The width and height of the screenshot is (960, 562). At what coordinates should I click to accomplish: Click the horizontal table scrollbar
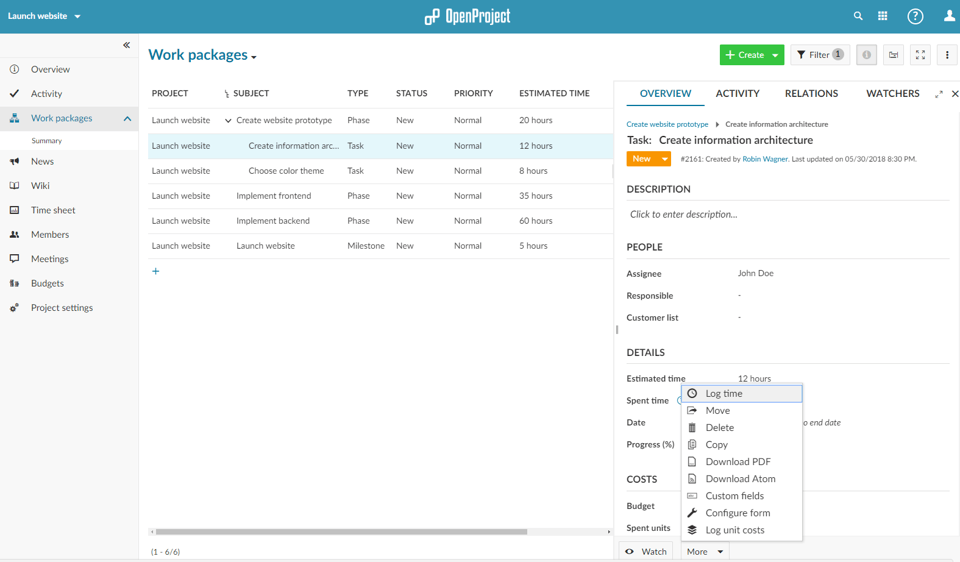[340, 532]
